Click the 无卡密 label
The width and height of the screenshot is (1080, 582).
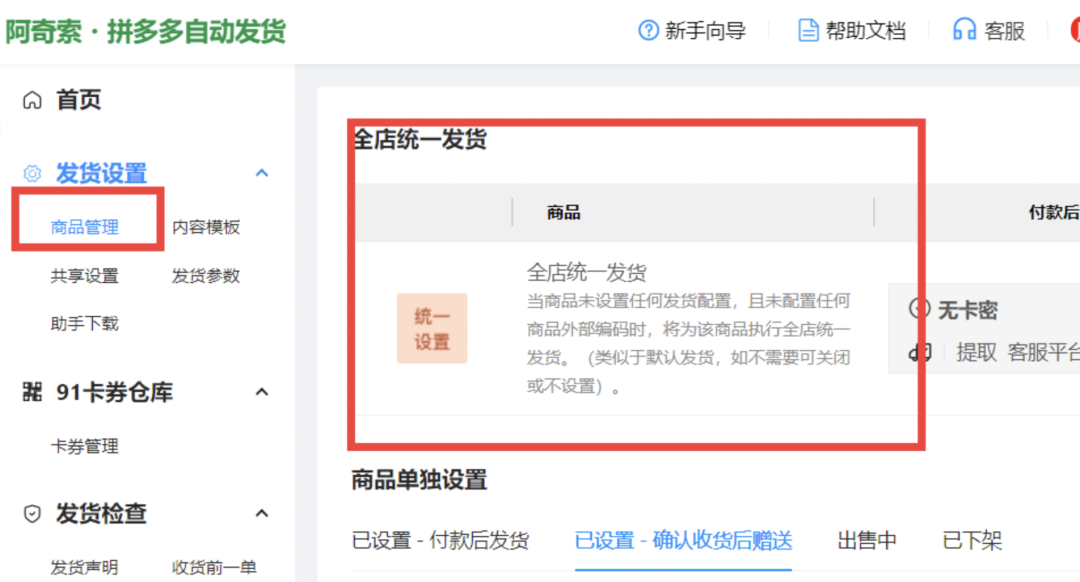(x=968, y=310)
